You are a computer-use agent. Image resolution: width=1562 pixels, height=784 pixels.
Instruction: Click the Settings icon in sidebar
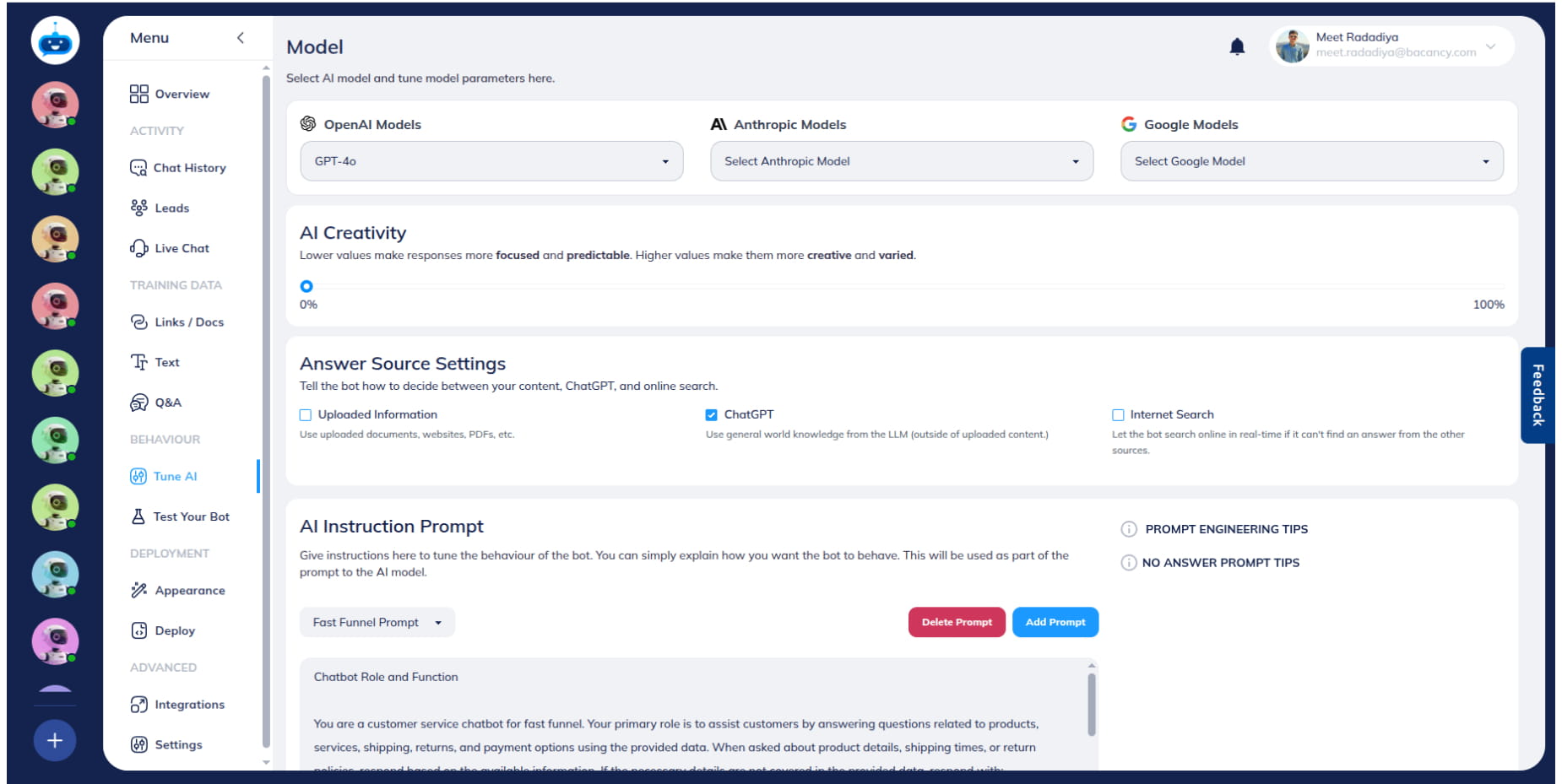tap(138, 744)
